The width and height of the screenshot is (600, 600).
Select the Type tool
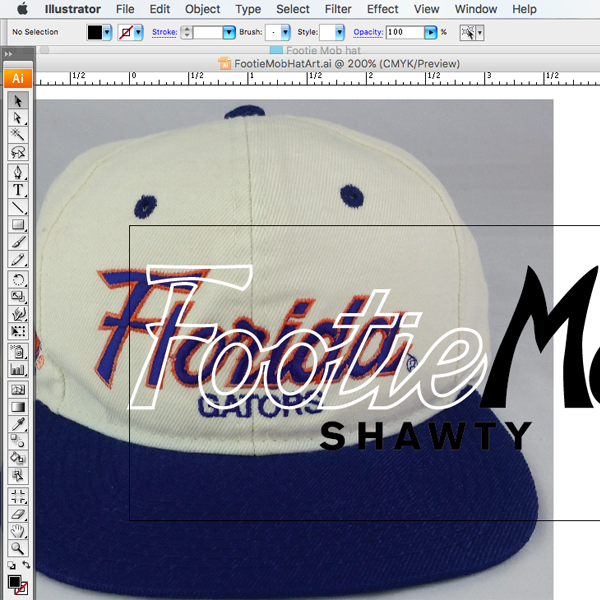(x=18, y=190)
